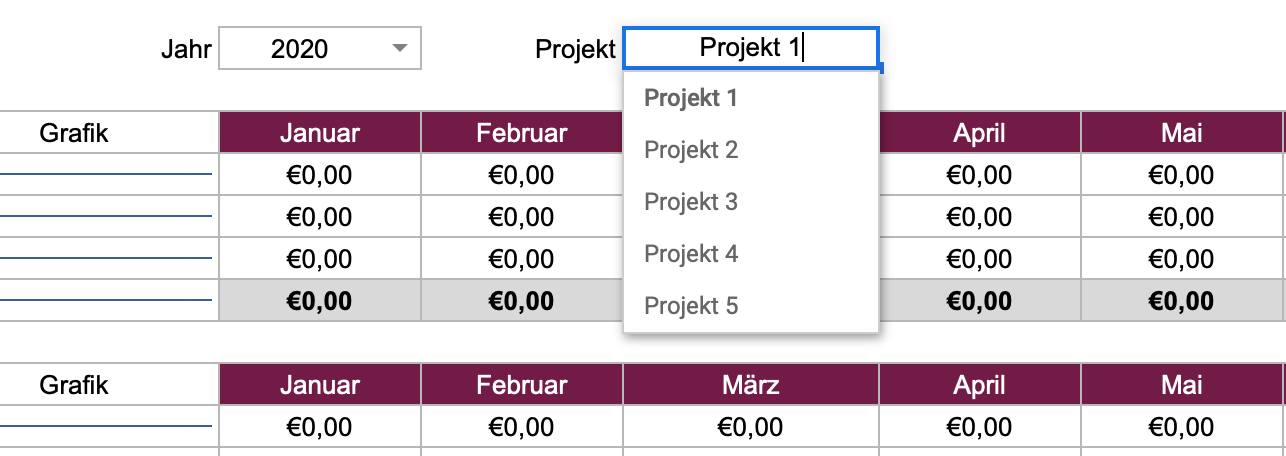Click the first Februar column header
This screenshot has width=1286, height=456.
(x=521, y=132)
